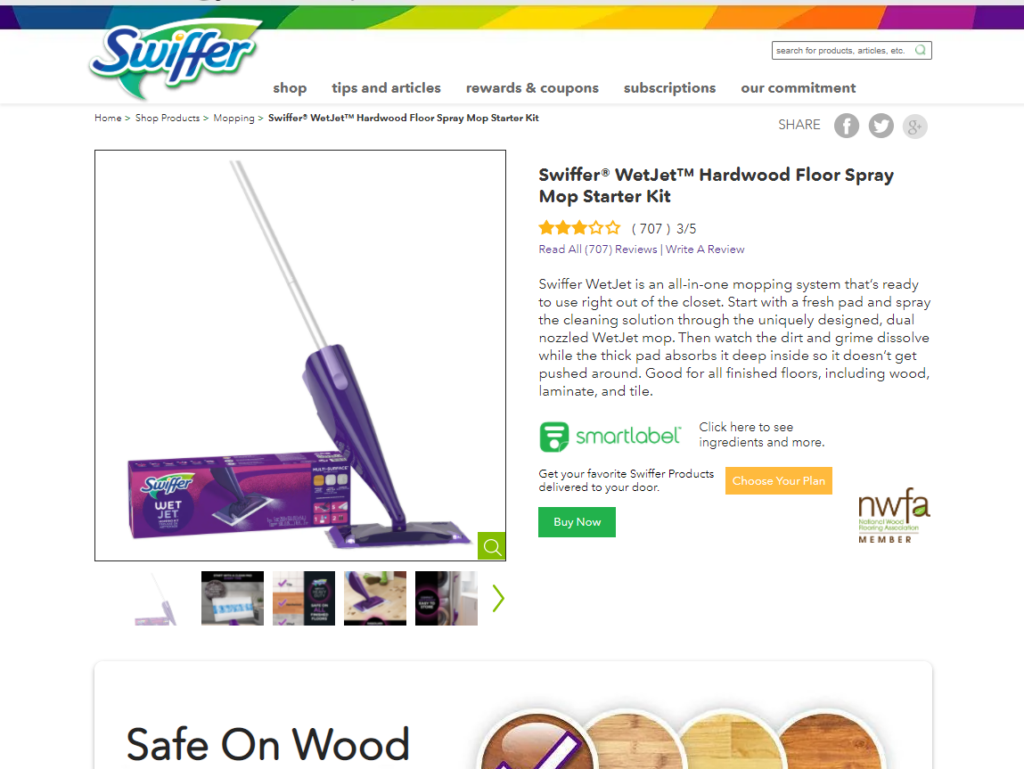Select the wet pad refill thumbnail
Image resolution: width=1024 pixels, height=769 pixels.
tap(232, 599)
